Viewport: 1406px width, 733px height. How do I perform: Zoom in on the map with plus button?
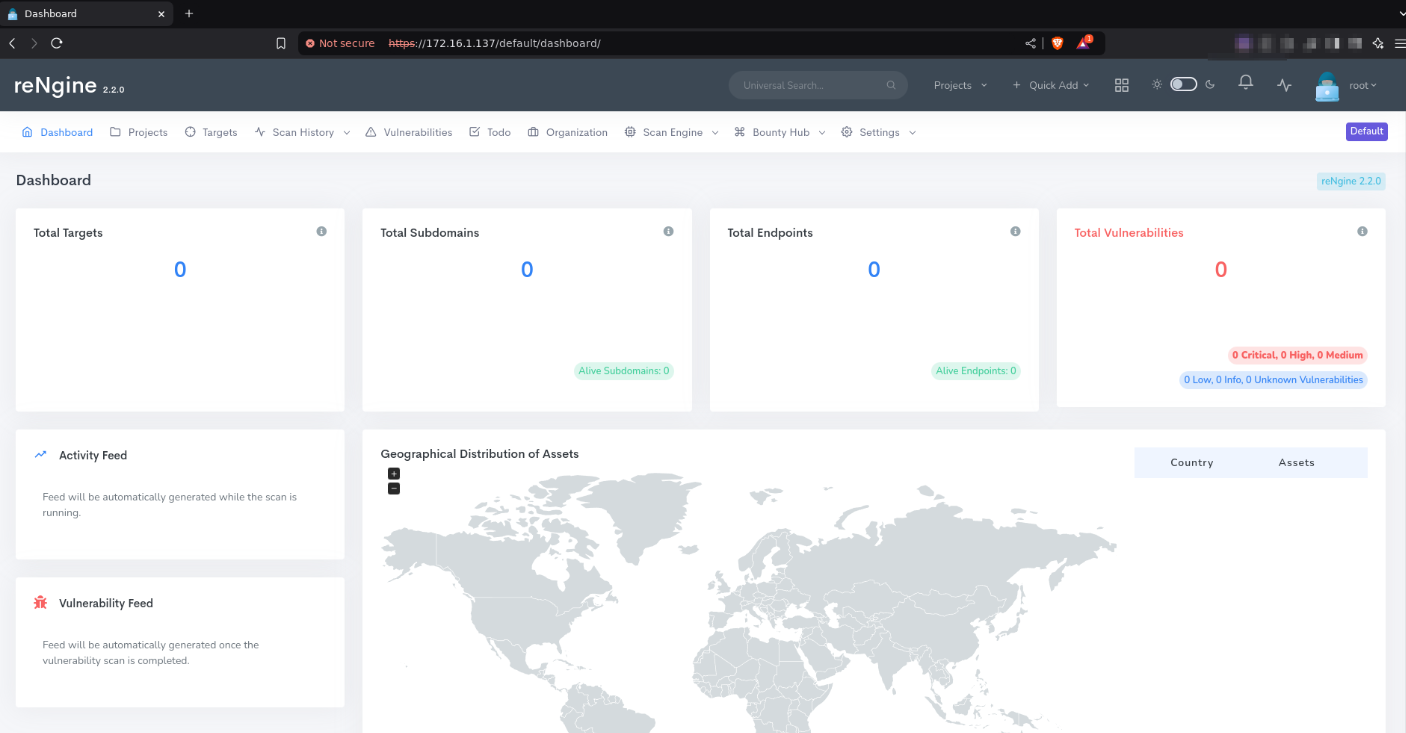tap(394, 473)
